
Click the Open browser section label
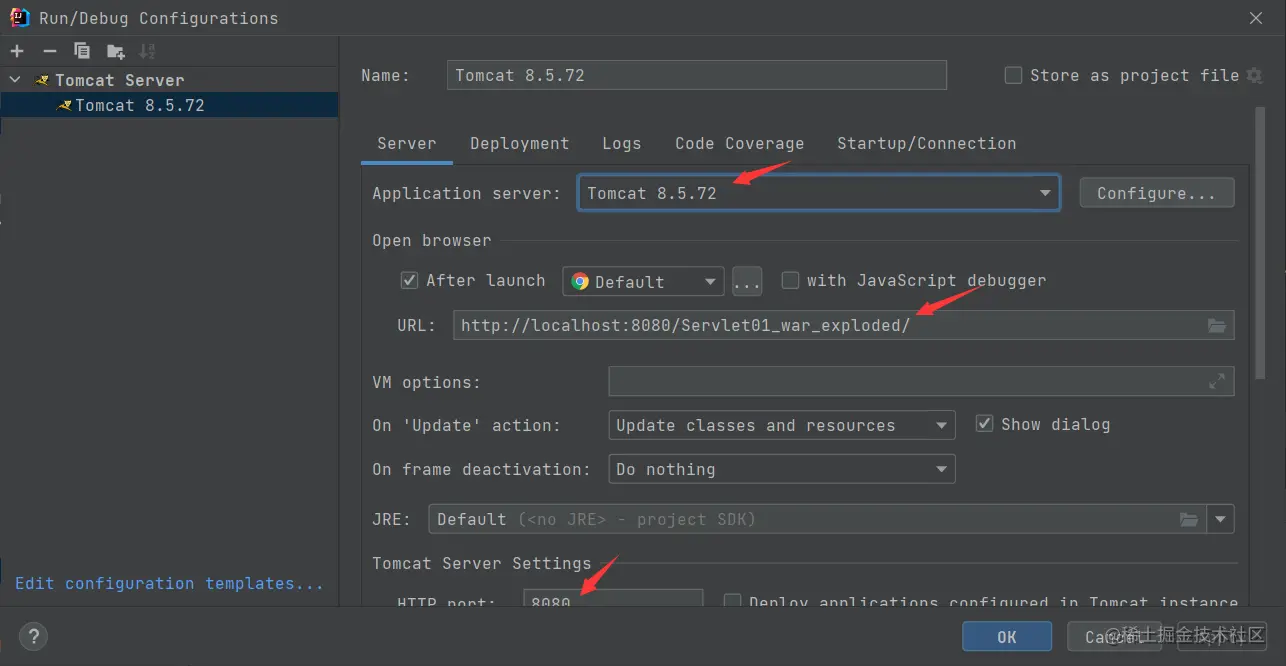[x=431, y=240]
